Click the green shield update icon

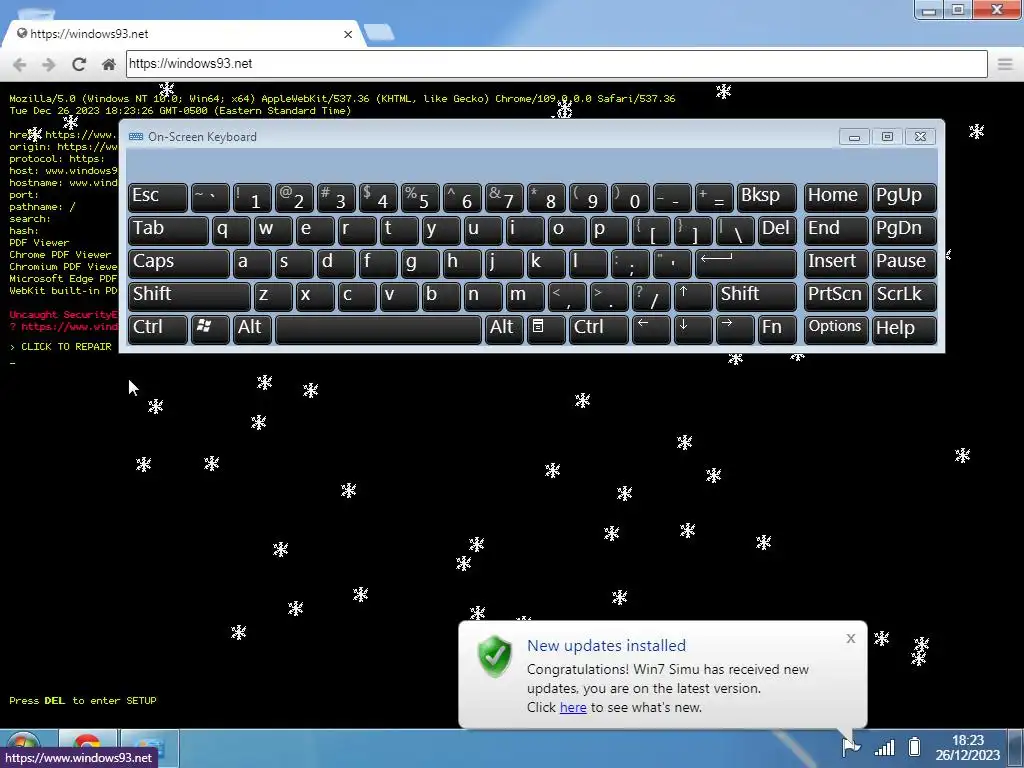click(494, 656)
